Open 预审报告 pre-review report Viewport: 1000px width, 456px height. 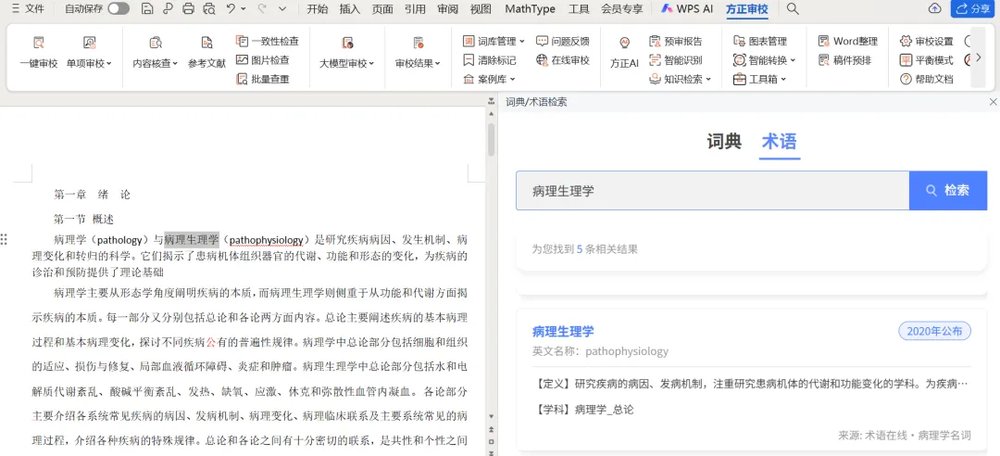675,41
